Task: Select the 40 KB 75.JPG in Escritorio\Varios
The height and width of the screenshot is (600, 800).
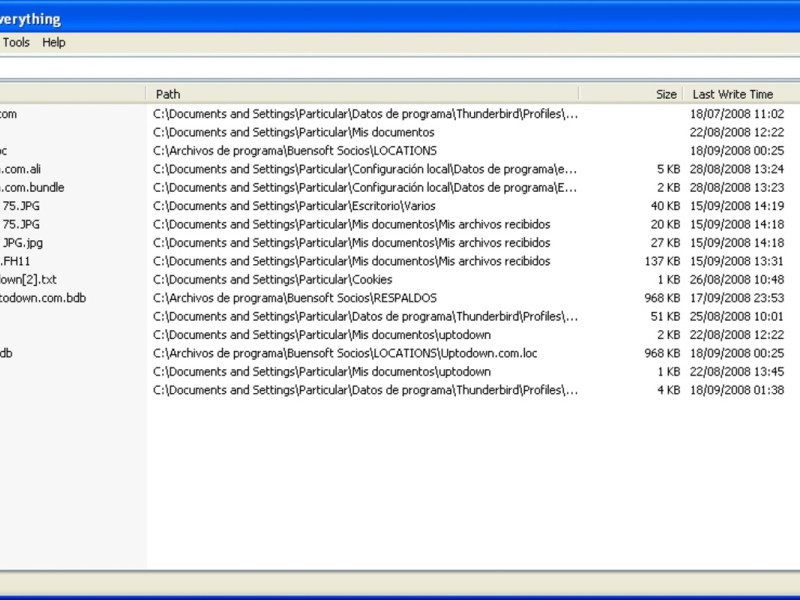Action: pos(400,206)
